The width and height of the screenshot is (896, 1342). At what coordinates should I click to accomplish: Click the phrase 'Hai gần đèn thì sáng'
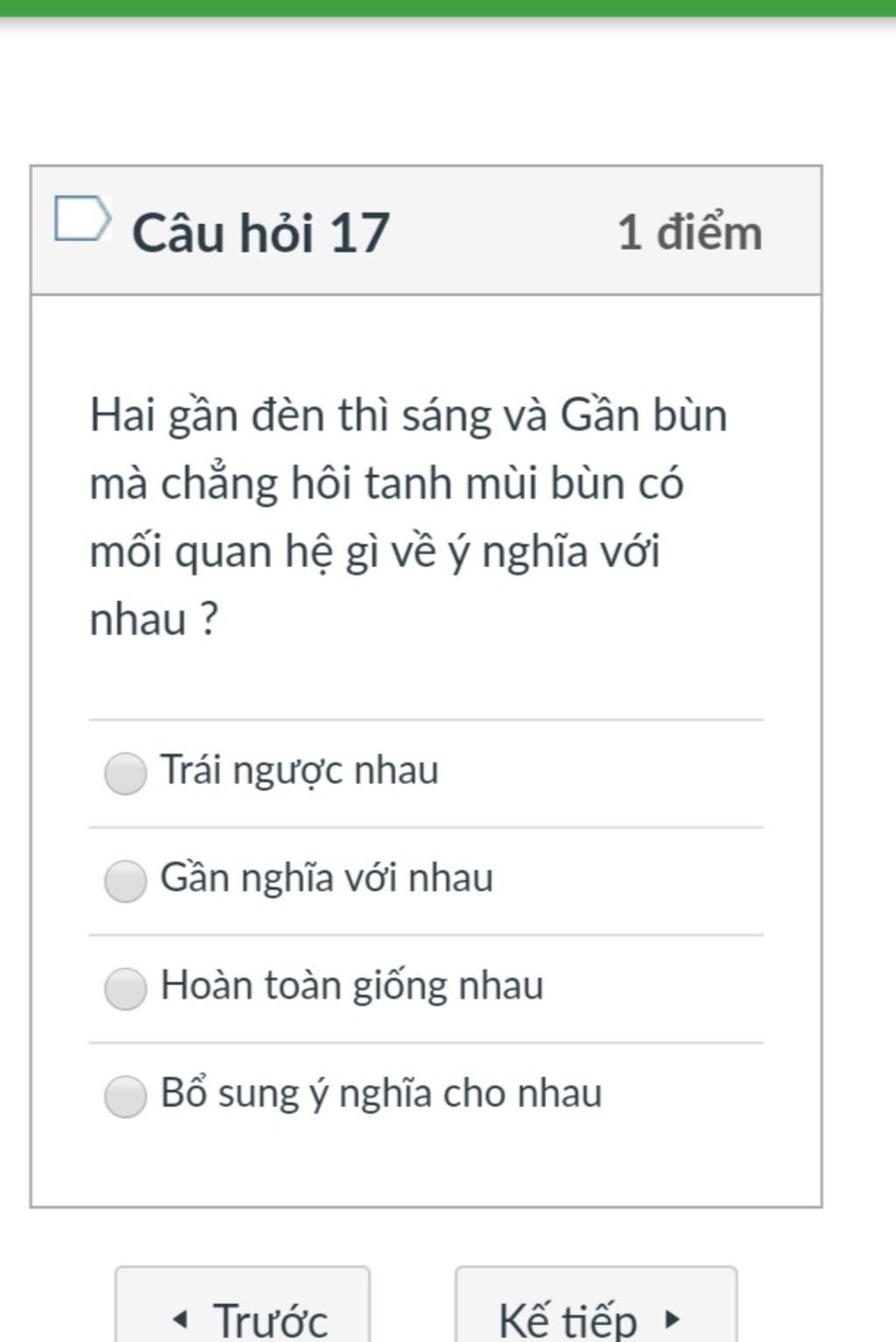click(x=290, y=415)
